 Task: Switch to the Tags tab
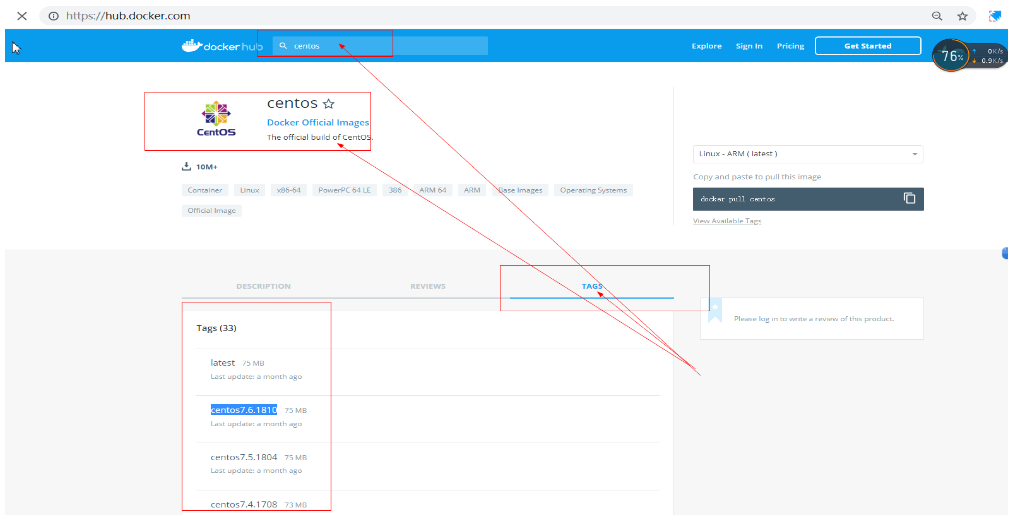coord(592,286)
